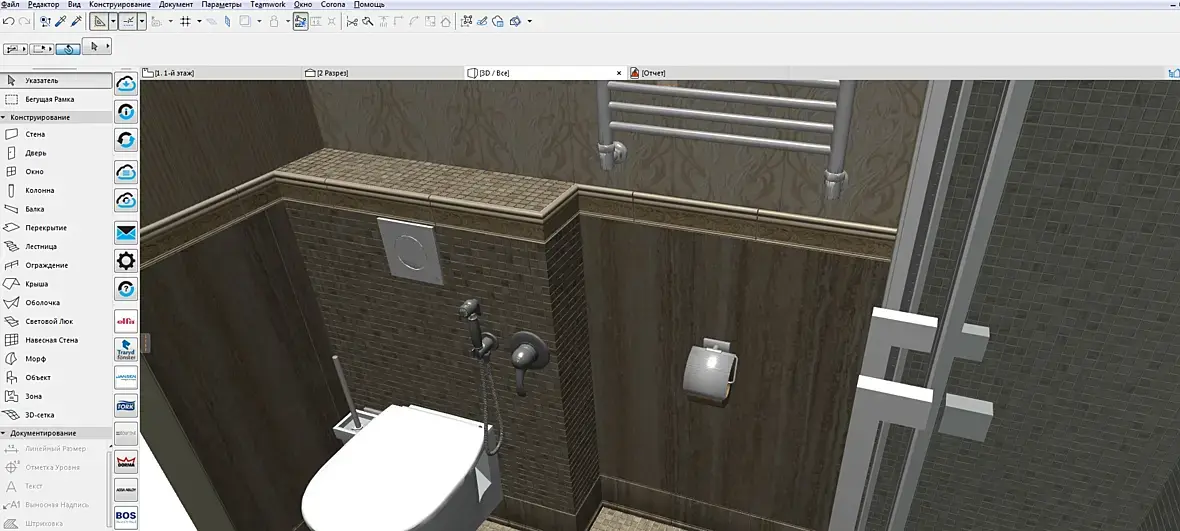The height and width of the screenshot is (531, 1180).
Task: Toggle the highlighted trace reference button
Action: pyautogui.click(x=300, y=22)
